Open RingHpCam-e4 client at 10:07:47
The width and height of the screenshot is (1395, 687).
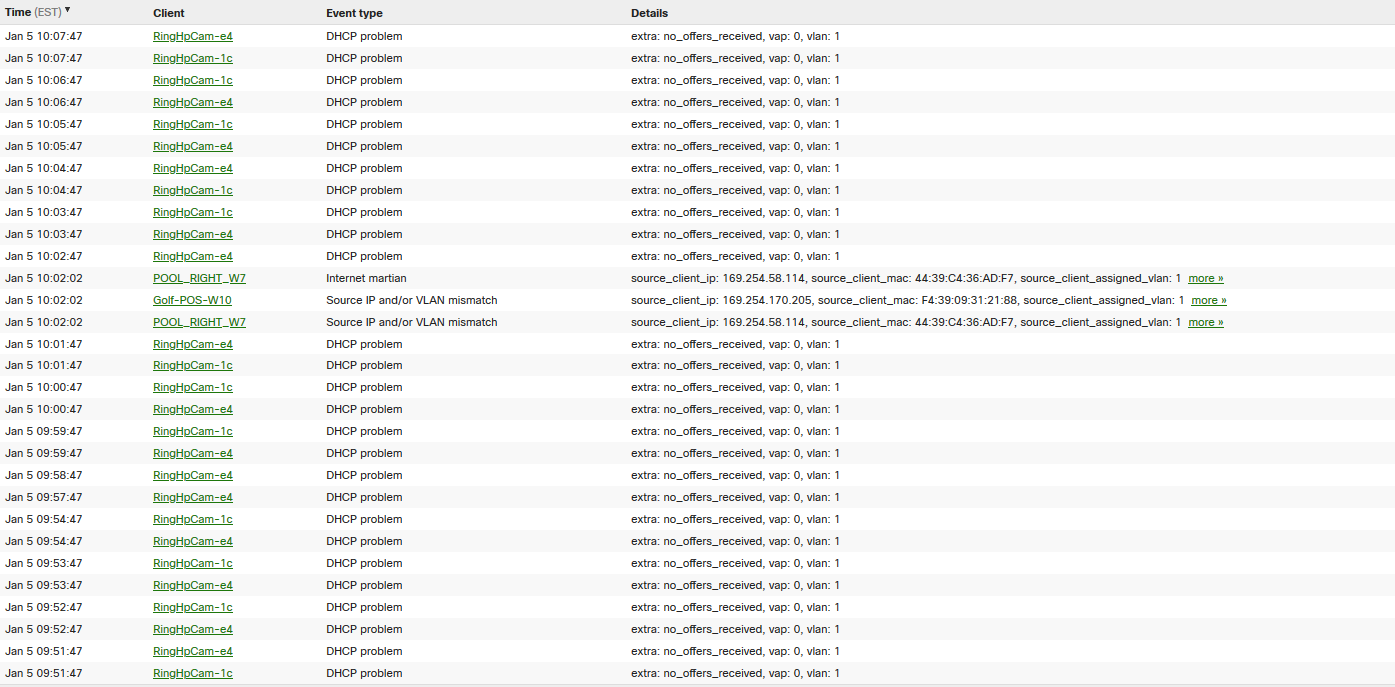[x=193, y=36]
